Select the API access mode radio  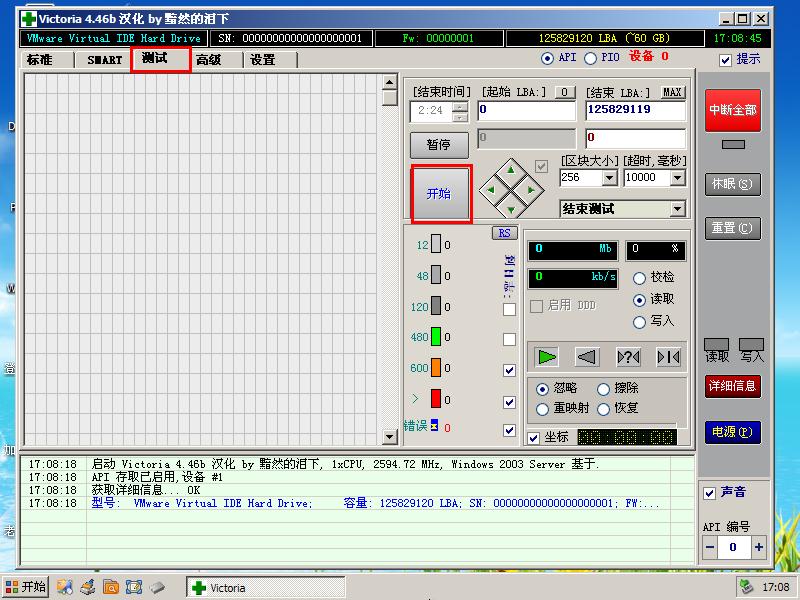click(547, 58)
